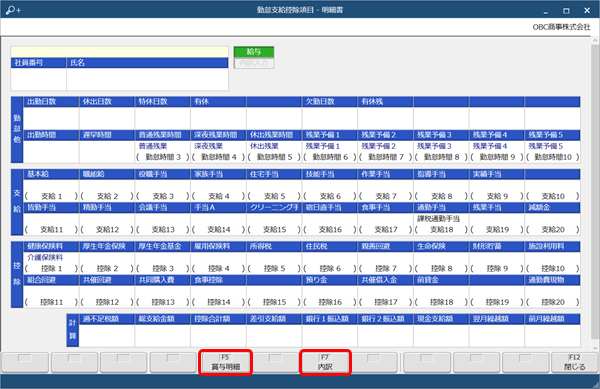The image size is (600, 389).
Task: Click the 役職手当 header
Action: tap(163, 174)
